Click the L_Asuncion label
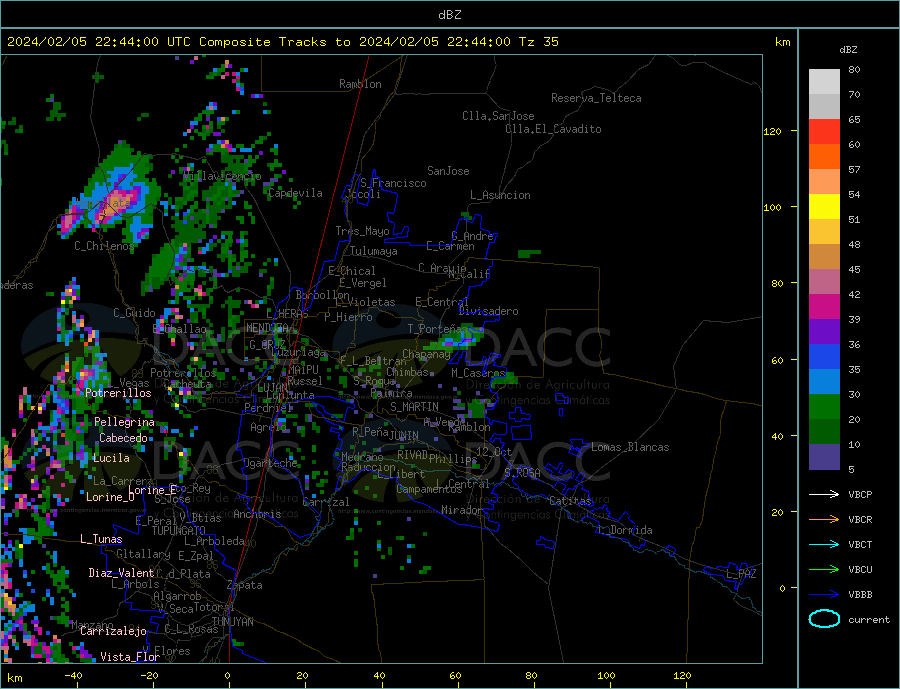Image resolution: width=900 pixels, height=689 pixels. [x=500, y=195]
